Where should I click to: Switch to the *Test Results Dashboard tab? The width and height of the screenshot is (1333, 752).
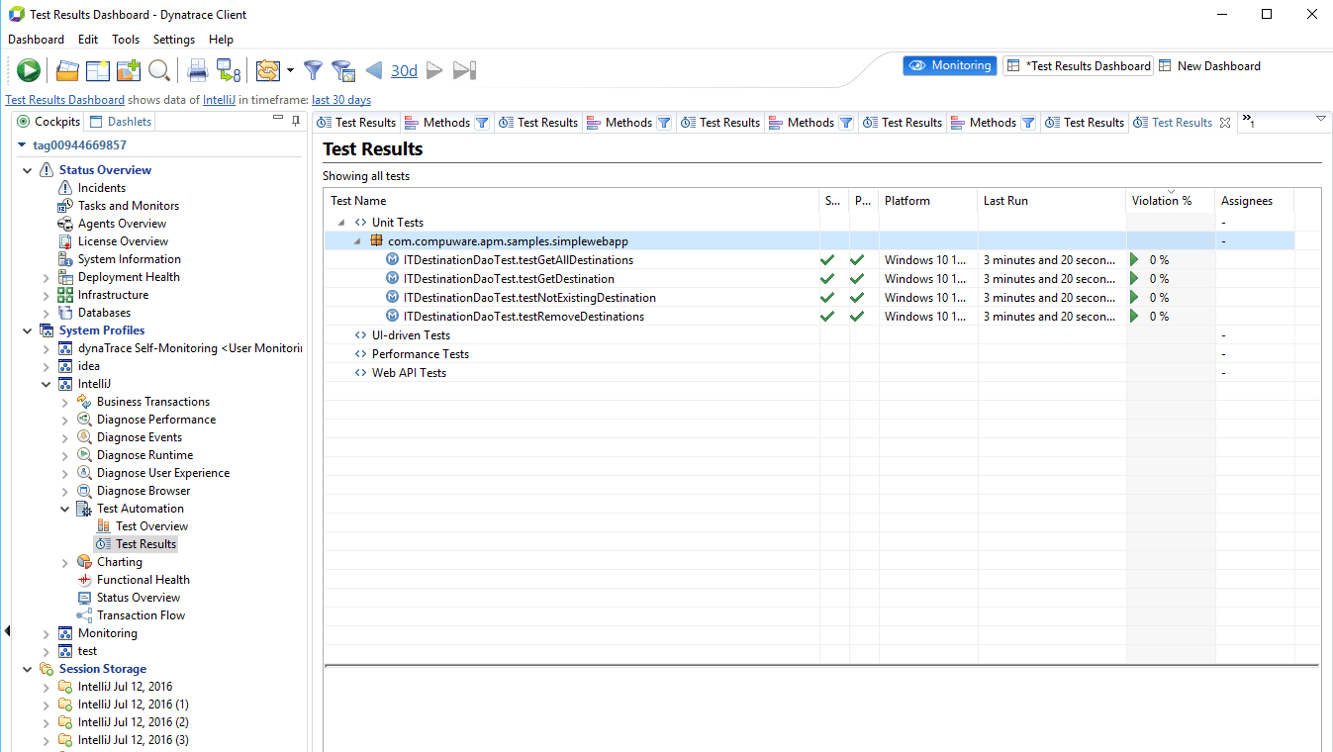(x=1079, y=66)
